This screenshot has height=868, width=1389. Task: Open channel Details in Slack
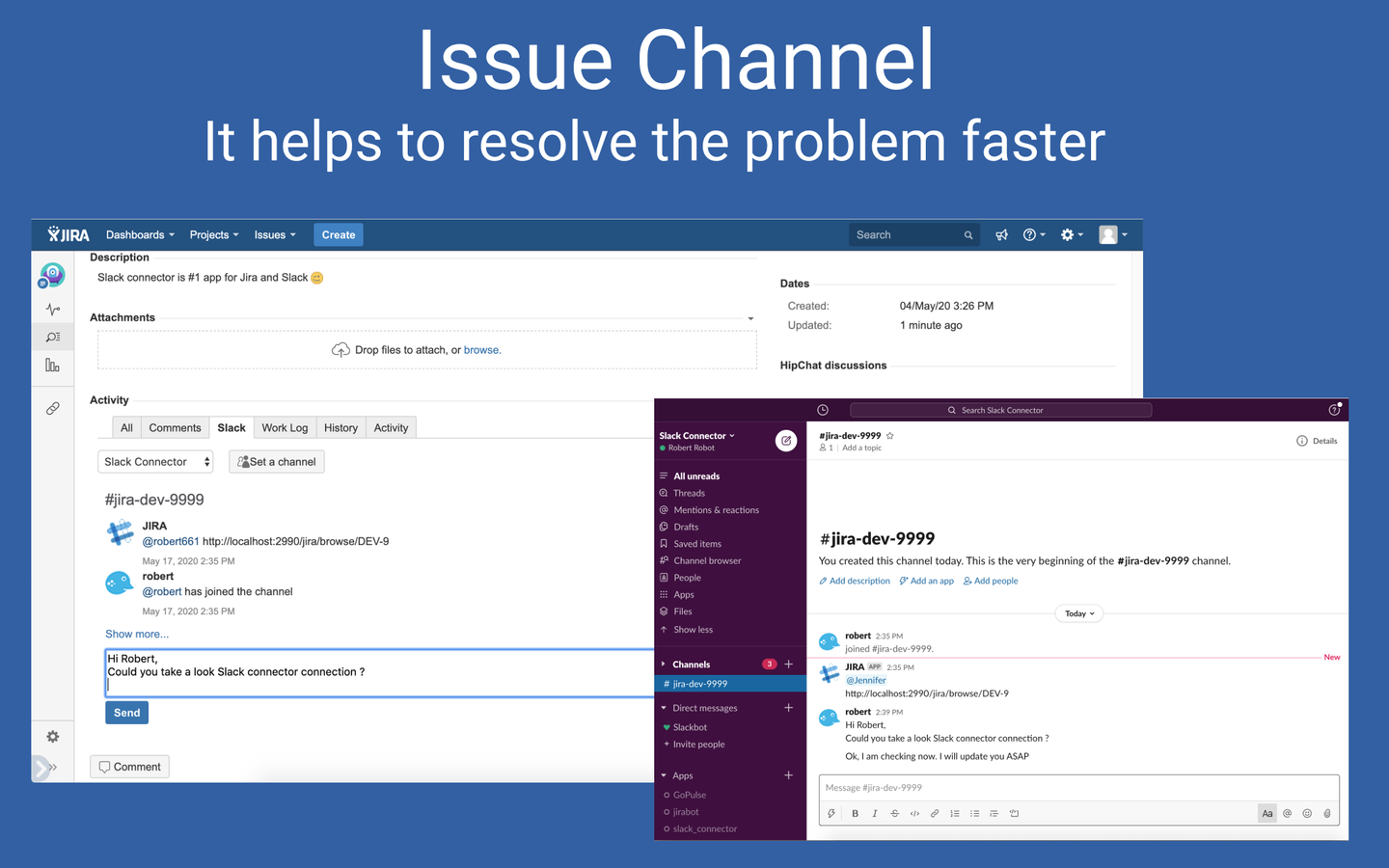click(1318, 441)
